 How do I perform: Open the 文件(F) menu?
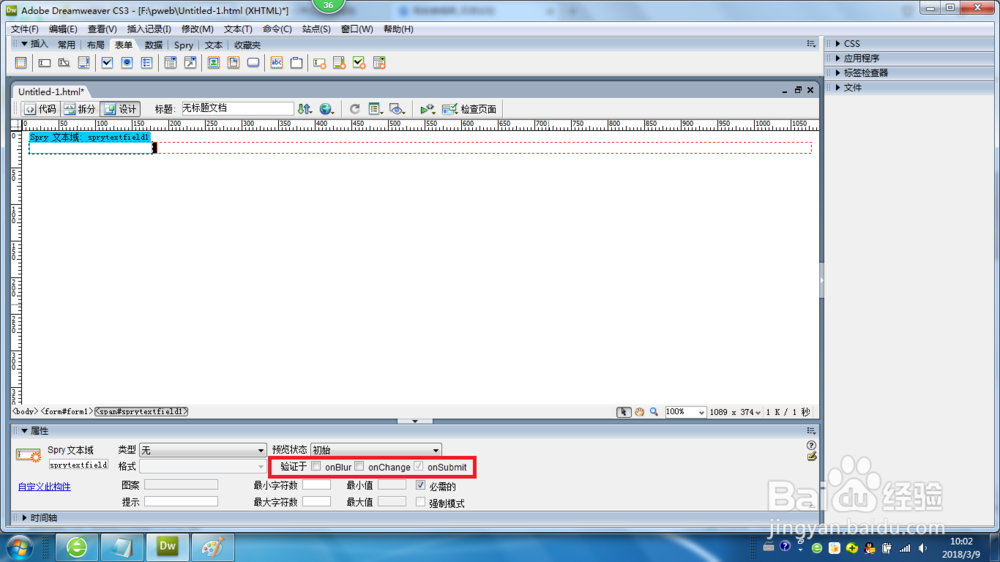[x=24, y=29]
